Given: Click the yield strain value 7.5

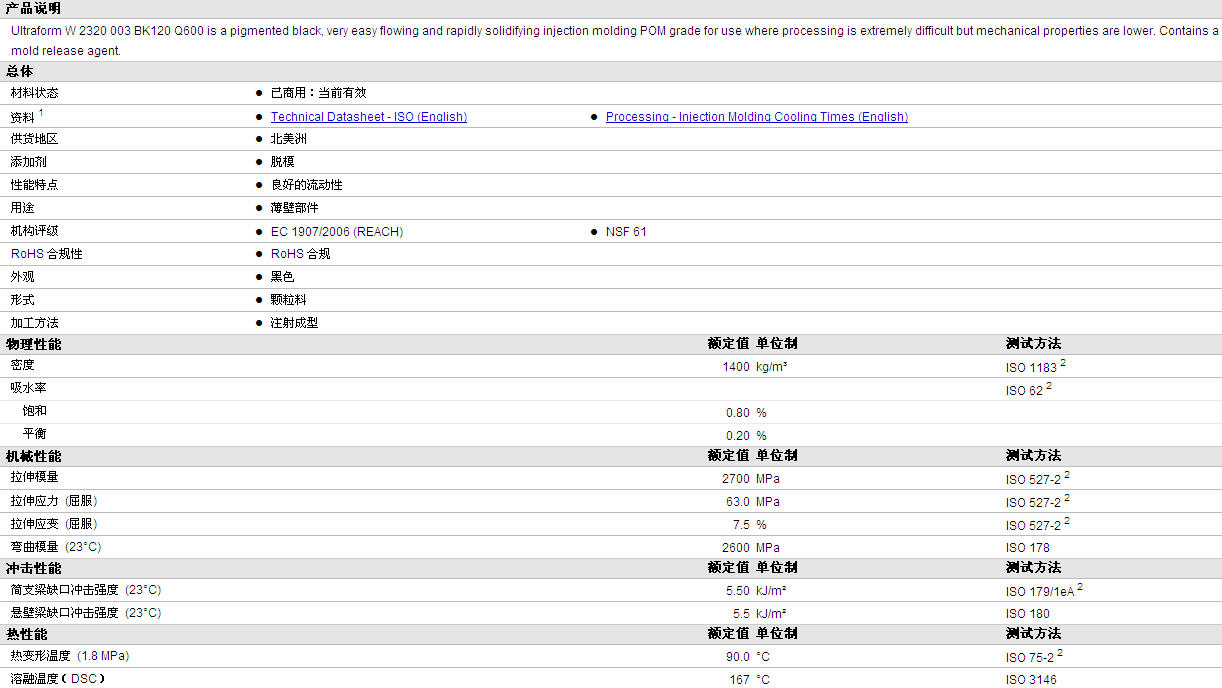Looking at the screenshot, I should (741, 525).
